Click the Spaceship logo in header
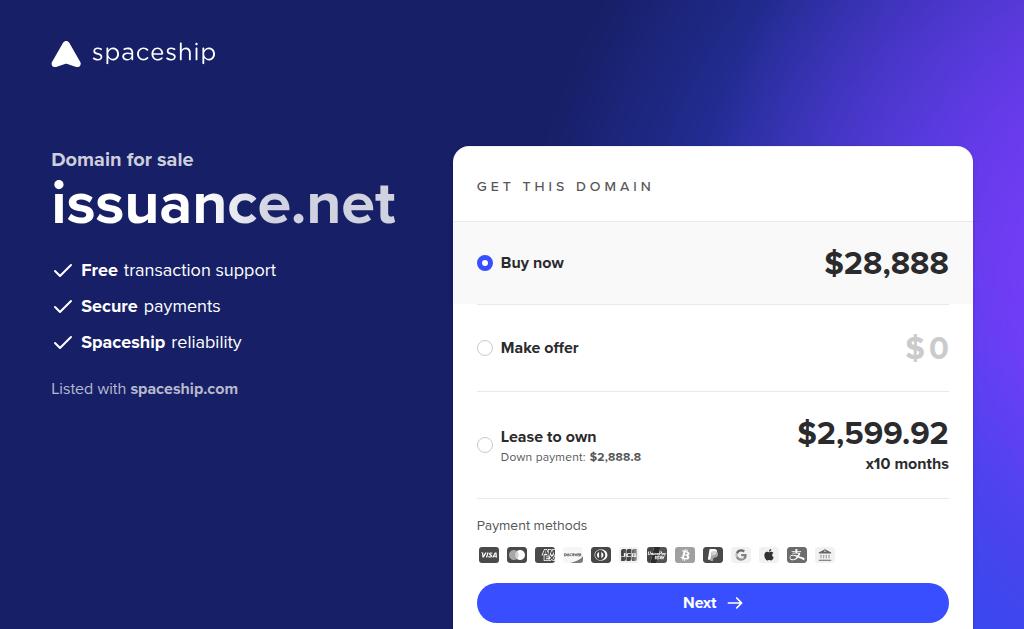This screenshot has height=629, width=1024. pos(133,53)
